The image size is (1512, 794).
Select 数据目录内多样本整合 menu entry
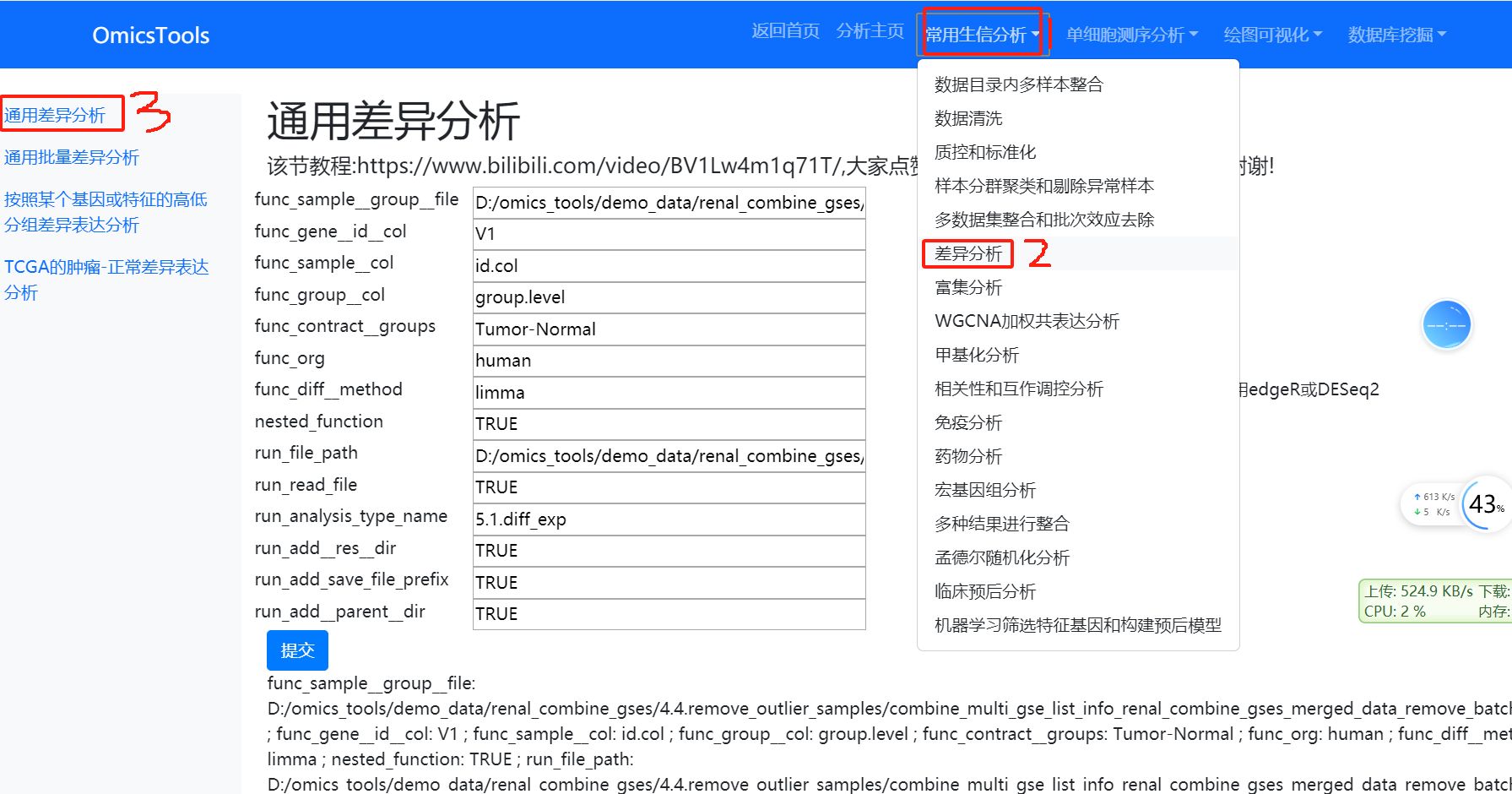click(1078, 84)
